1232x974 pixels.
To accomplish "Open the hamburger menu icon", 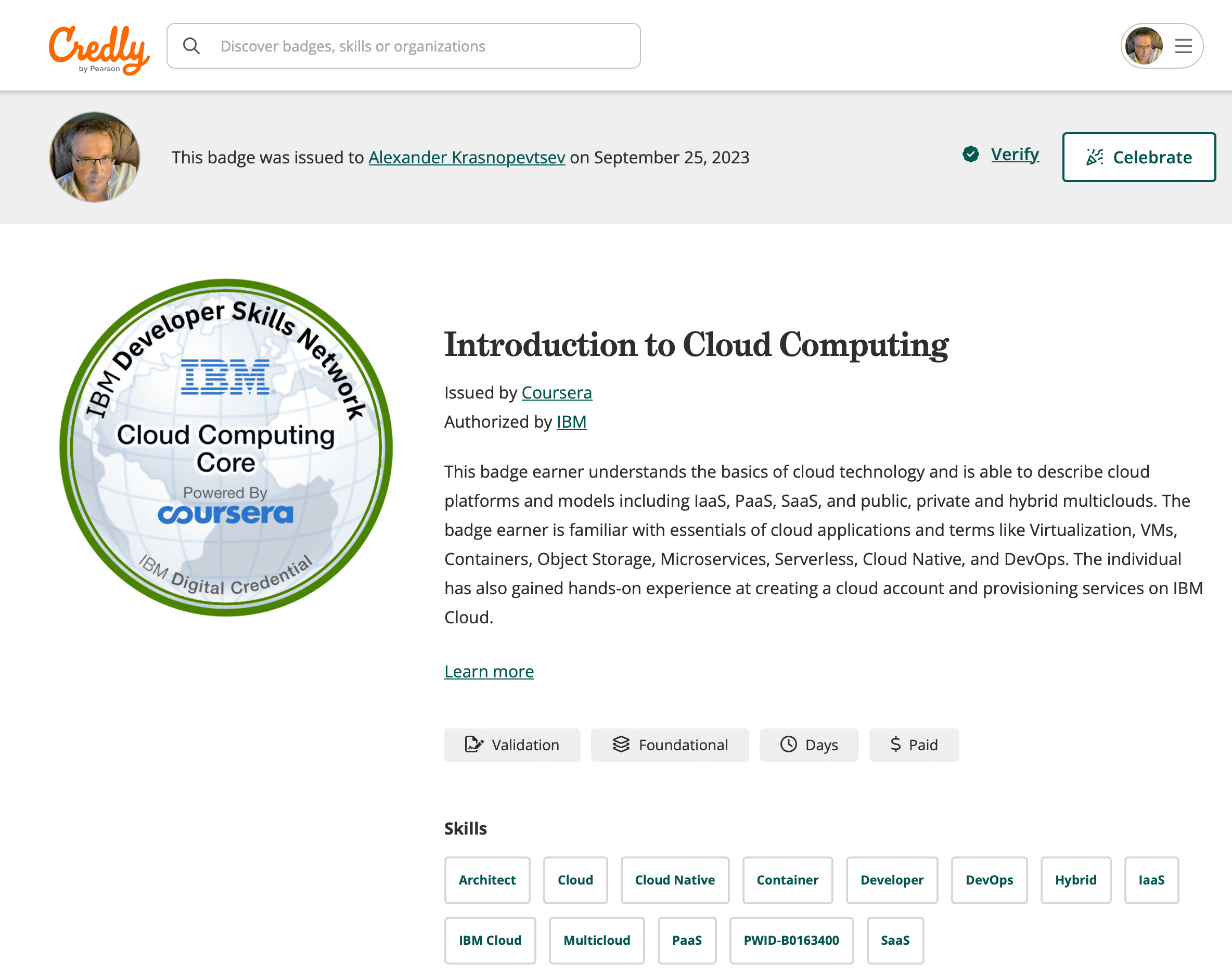I will tap(1184, 46).
